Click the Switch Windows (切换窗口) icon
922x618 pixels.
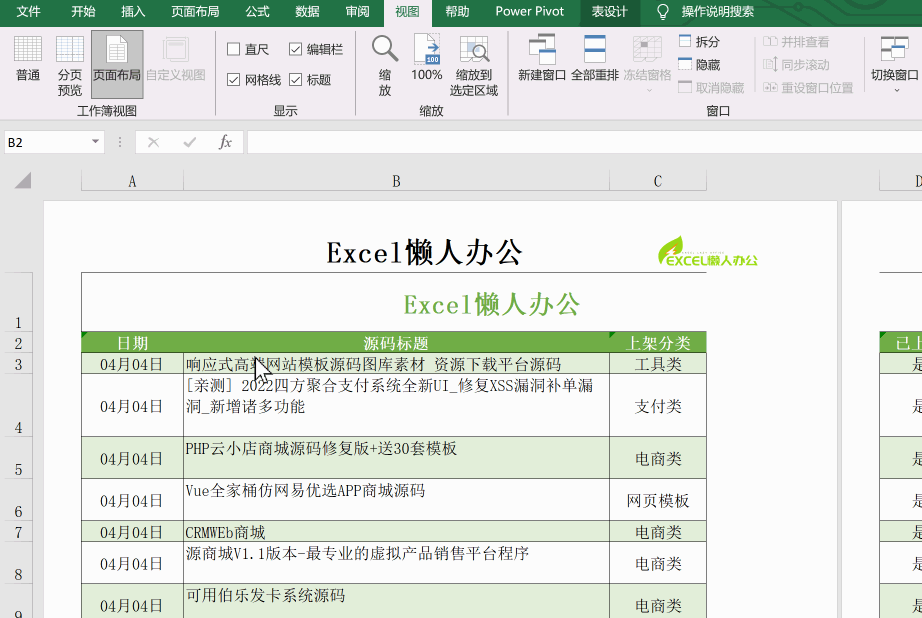pos(894,48)
